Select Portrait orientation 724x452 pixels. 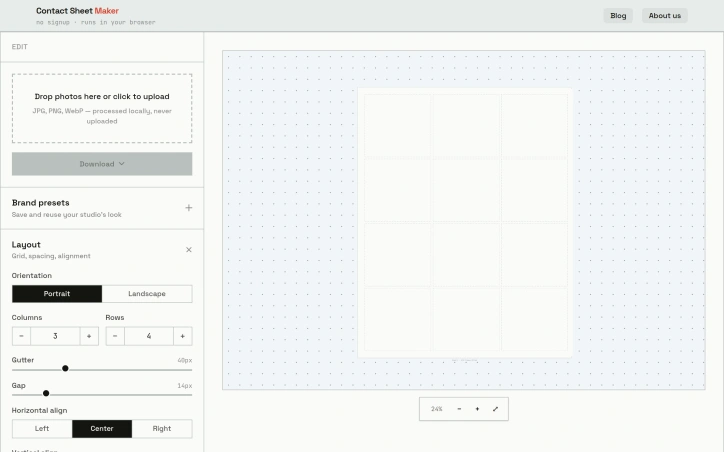pos(57,294)
